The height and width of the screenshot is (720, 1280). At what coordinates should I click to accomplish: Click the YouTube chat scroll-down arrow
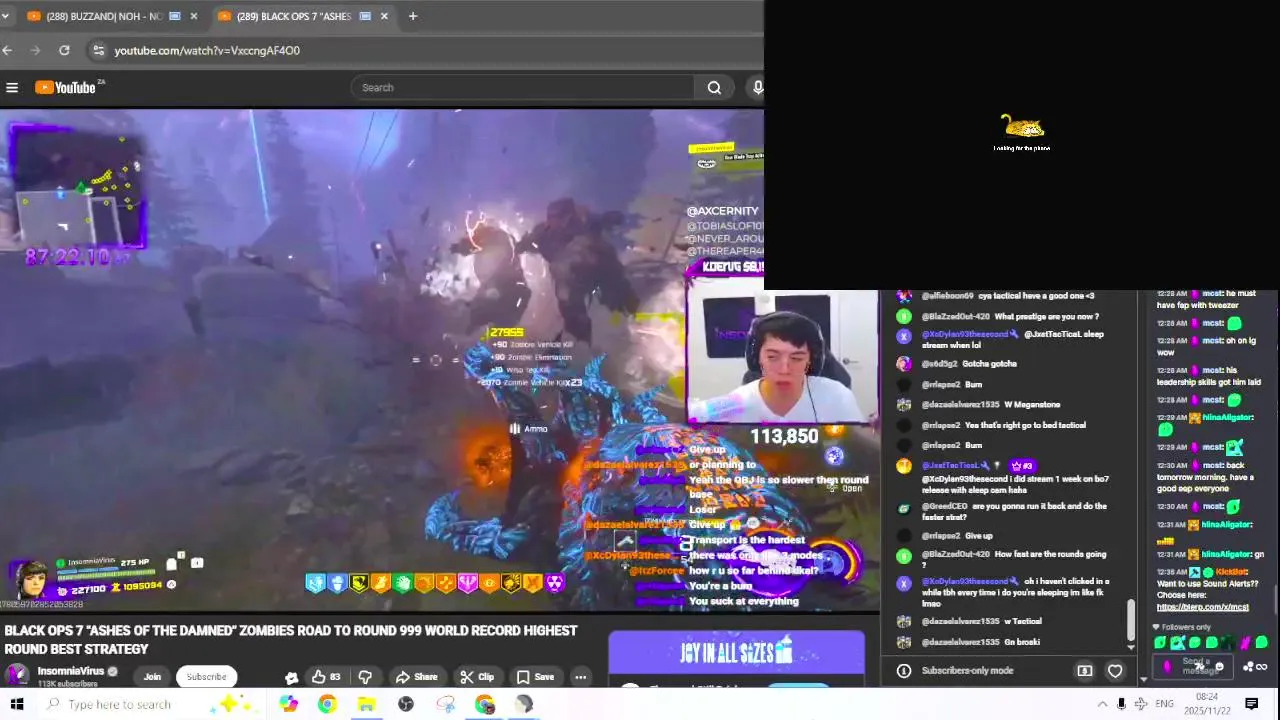coord(1131,646)
